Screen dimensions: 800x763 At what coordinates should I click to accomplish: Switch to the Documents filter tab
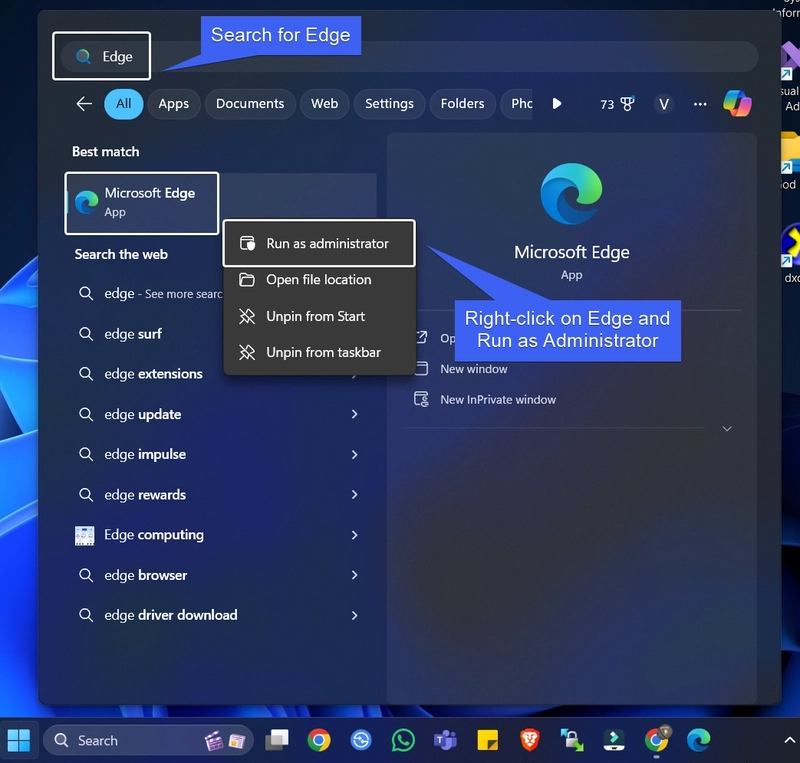tap(250, 104)
